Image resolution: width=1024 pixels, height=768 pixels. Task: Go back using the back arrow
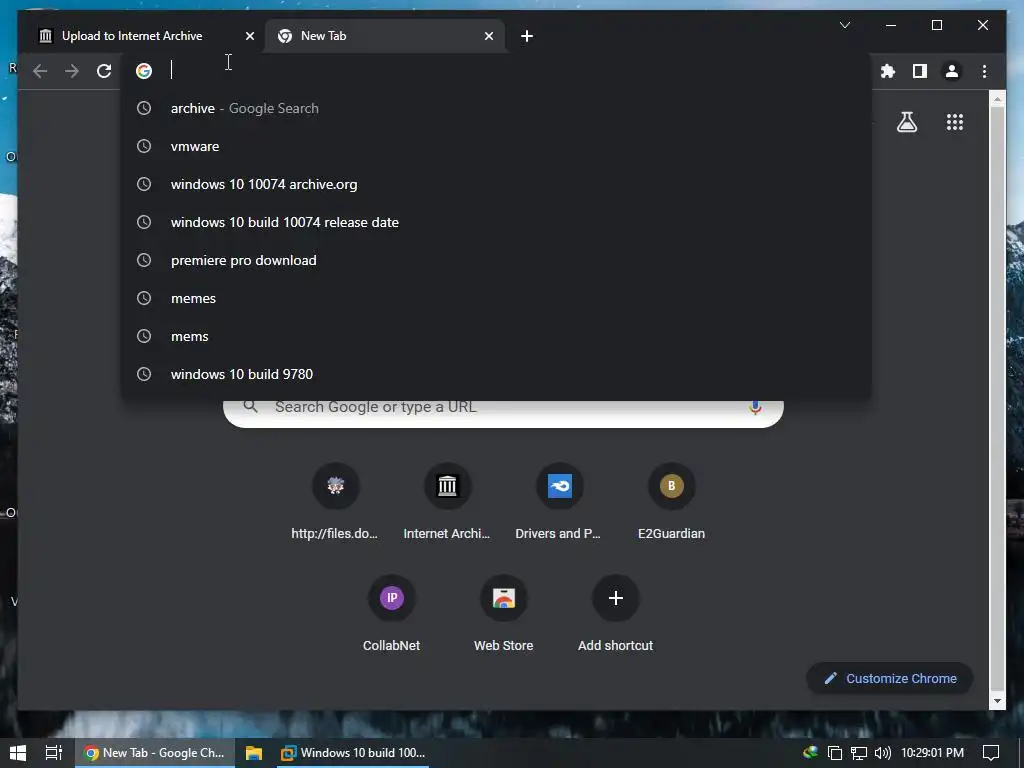tap(40, 71)
